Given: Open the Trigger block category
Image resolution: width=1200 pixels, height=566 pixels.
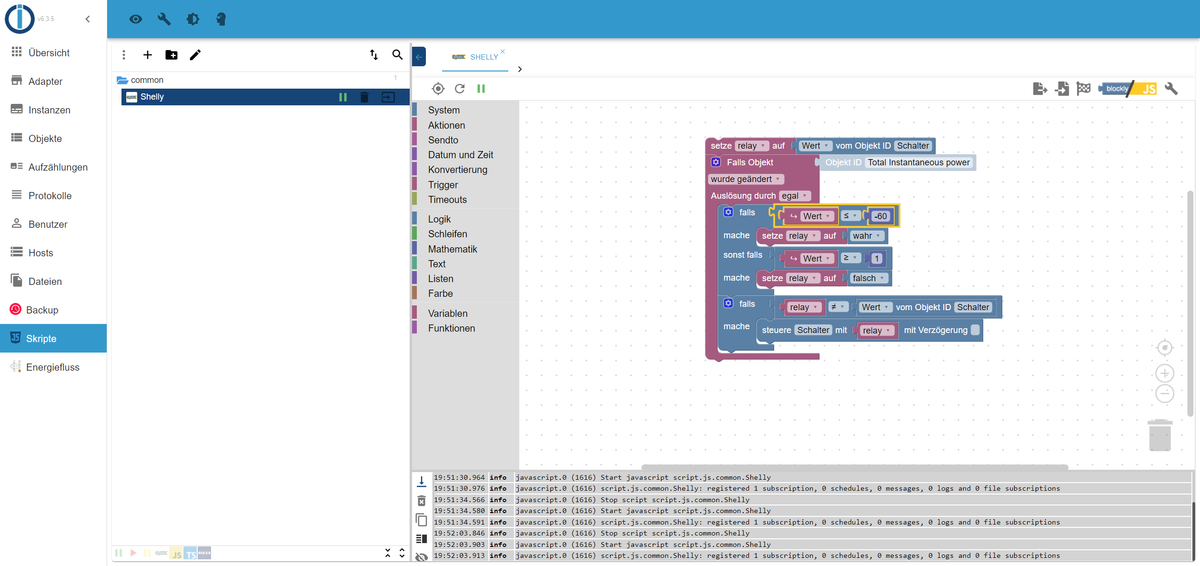Looking at the screenshot, I should click(x=442, y=185).
